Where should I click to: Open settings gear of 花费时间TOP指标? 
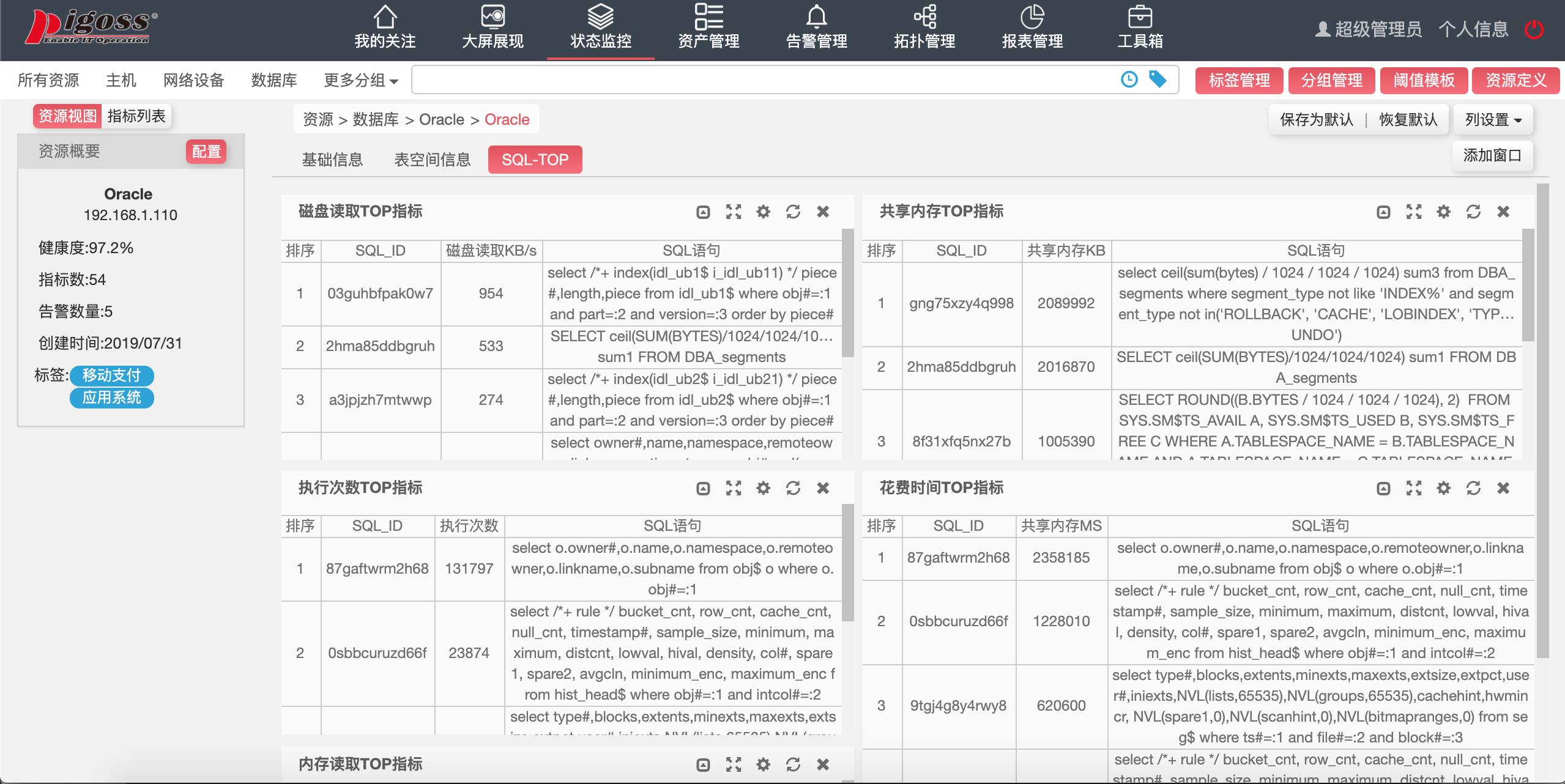coord(1443,488)
